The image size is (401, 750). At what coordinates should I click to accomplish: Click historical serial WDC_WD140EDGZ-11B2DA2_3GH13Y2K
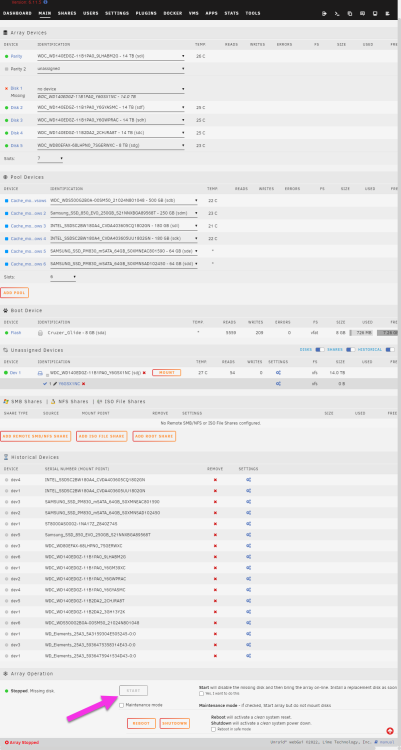[x=86, y=611]
